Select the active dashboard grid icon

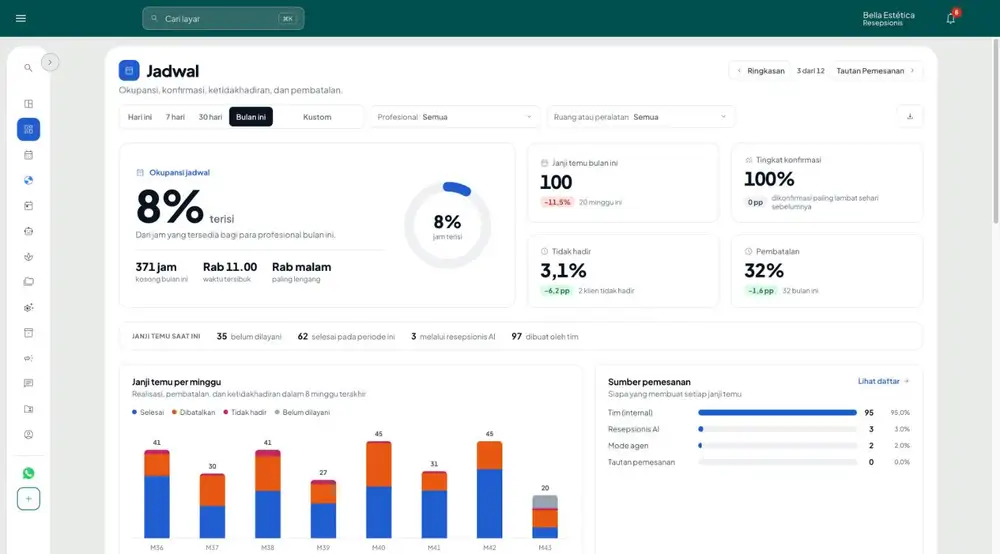tap(28, 129)
